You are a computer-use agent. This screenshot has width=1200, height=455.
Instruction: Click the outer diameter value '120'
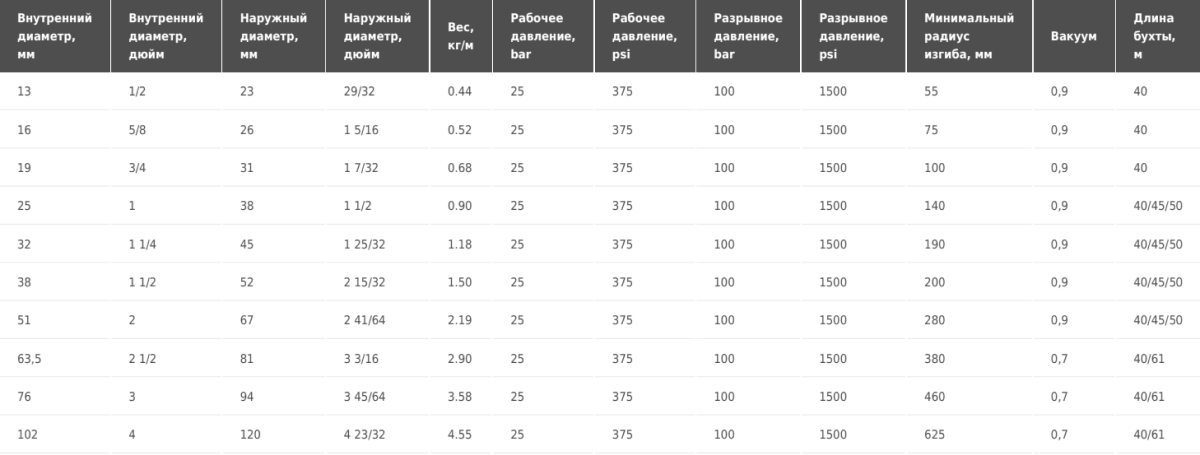[250, 434]
